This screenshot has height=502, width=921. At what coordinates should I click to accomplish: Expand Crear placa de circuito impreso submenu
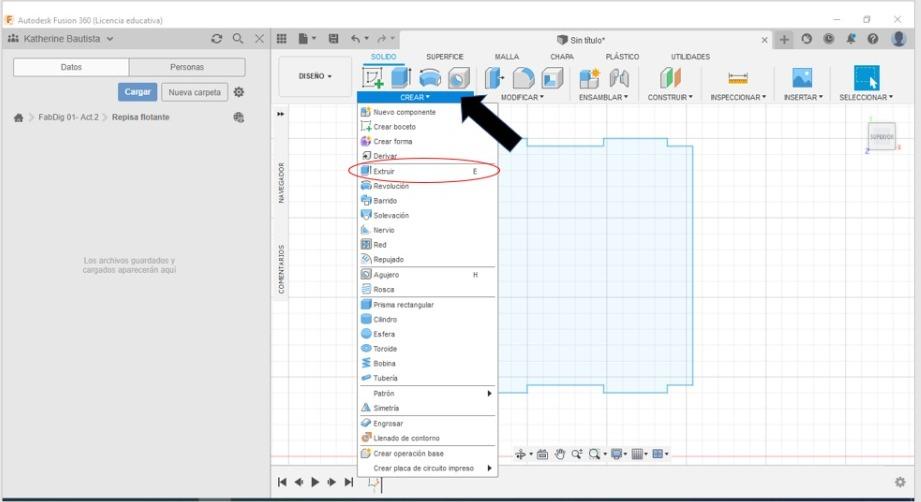[428, 468]
